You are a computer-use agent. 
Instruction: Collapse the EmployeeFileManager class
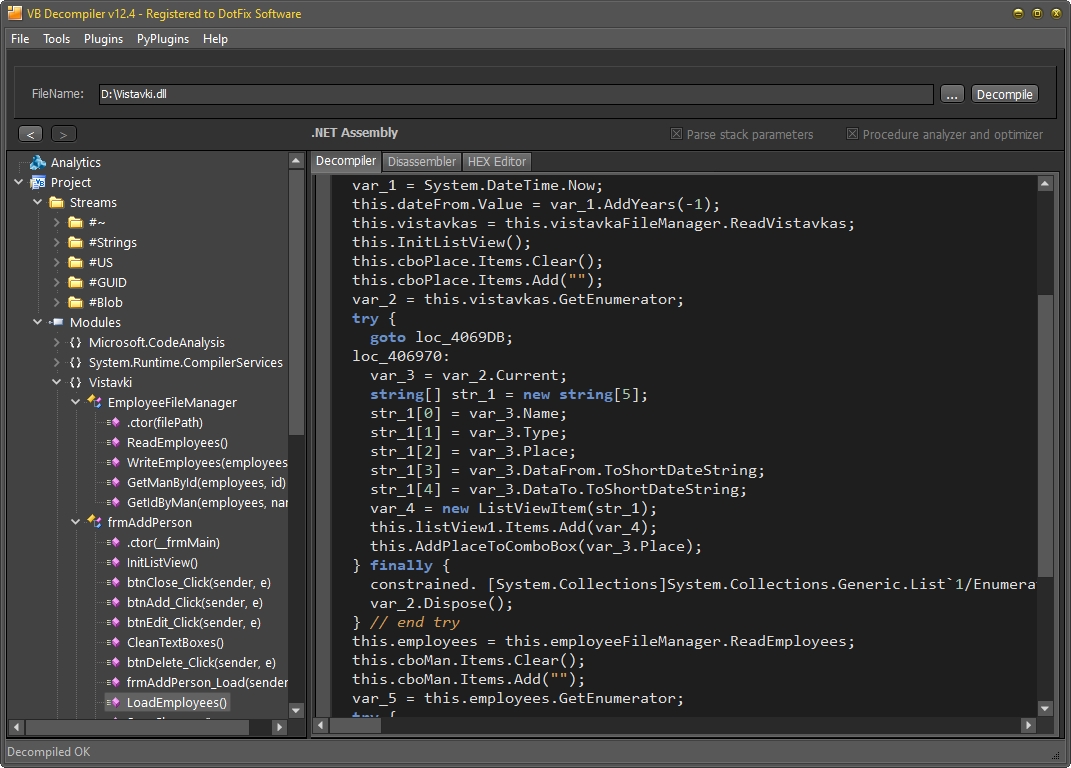(76, 402)
